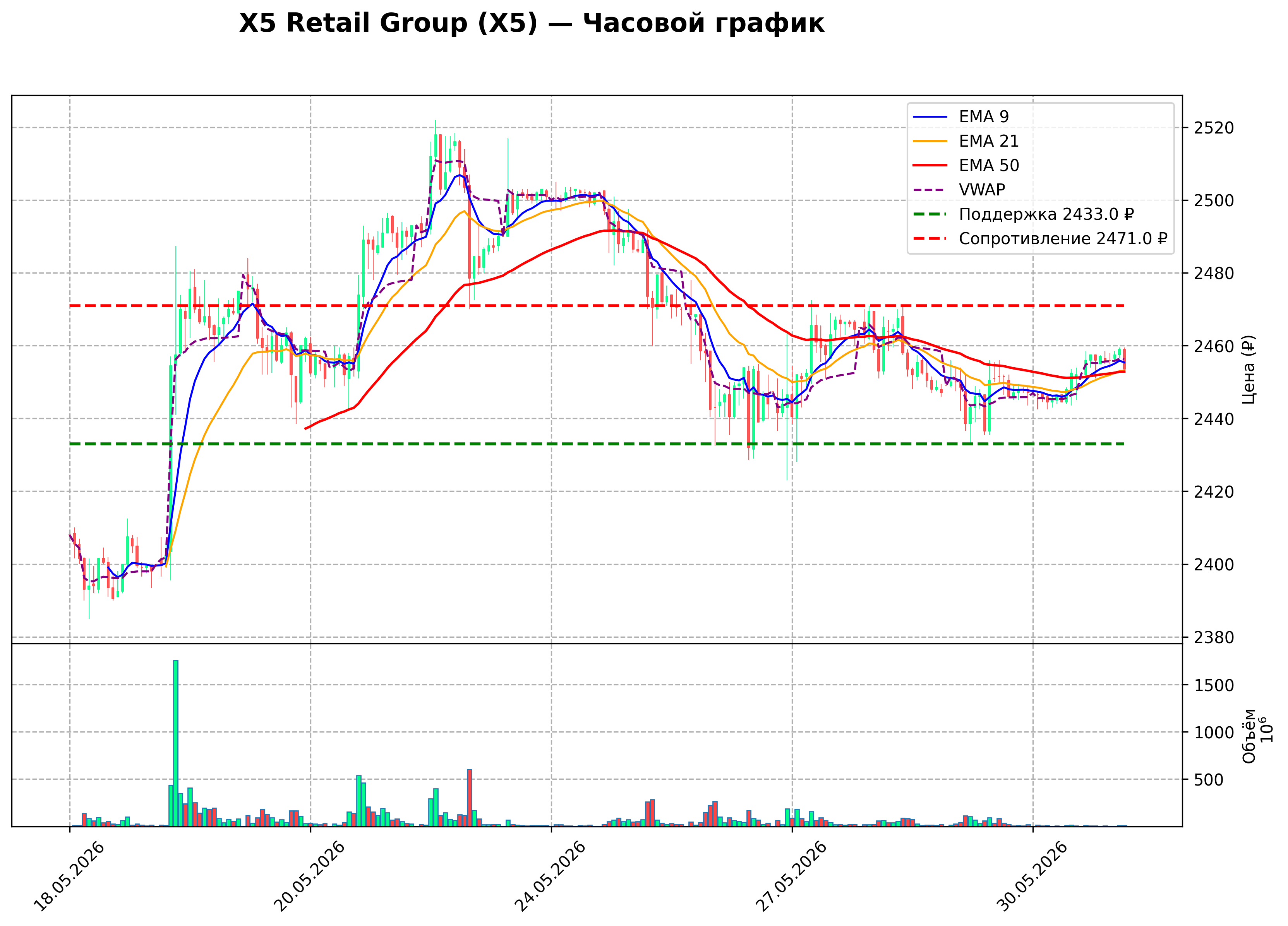Click the date label "27.05.2026"
Viewport: 1288px width, 926px height.
791,876
